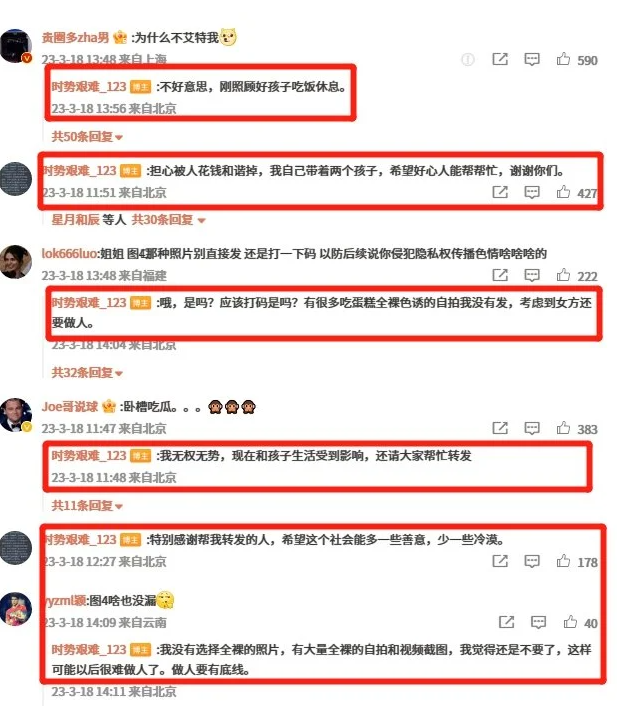Like yzml's comment showing 40 likes

click(570, 622)
